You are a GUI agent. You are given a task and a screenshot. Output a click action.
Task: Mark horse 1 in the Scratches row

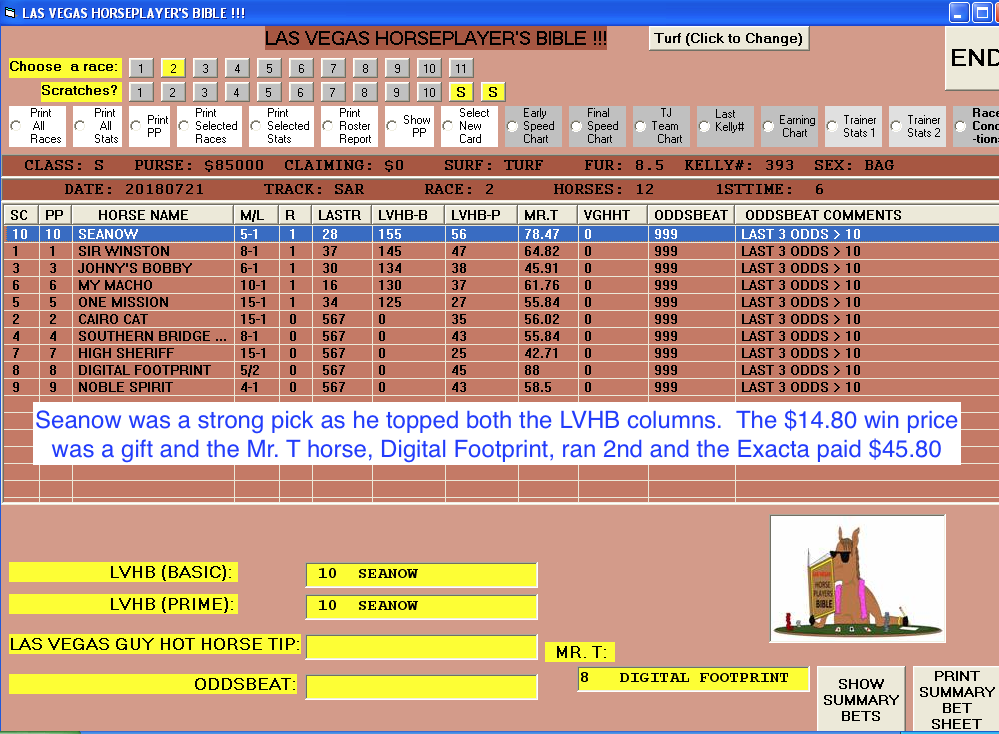pos(140,92)
